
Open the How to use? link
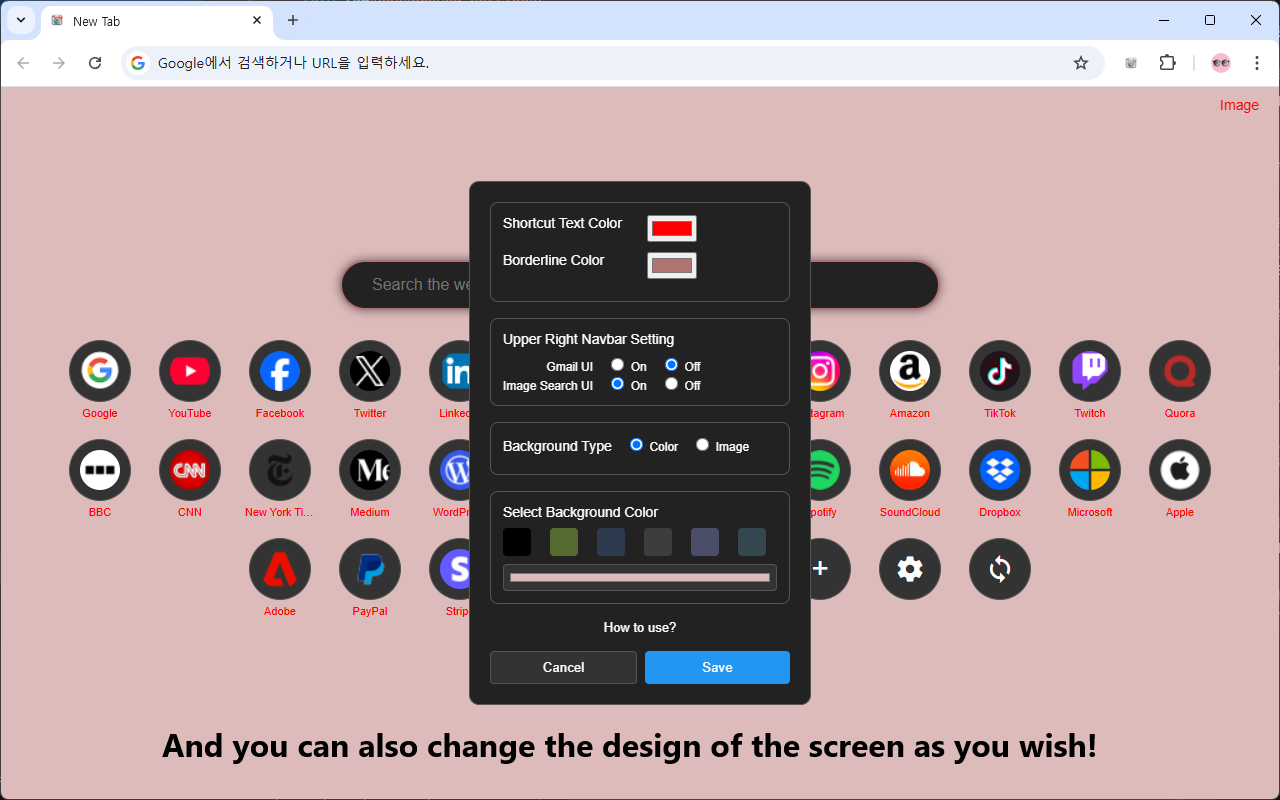click(x=640, y=628)
